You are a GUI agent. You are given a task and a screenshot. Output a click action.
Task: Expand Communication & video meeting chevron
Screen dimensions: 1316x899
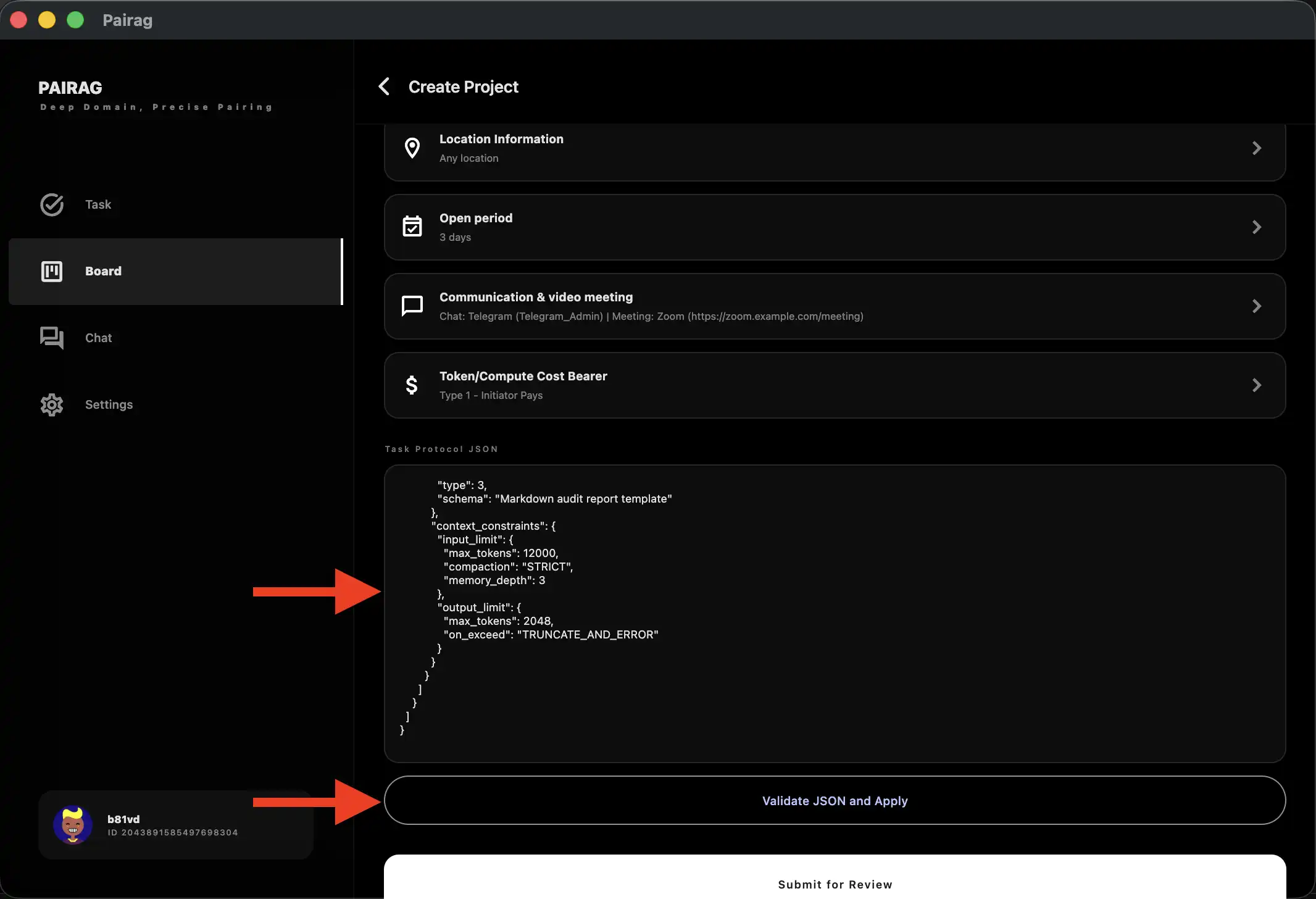coord(1257,306)
